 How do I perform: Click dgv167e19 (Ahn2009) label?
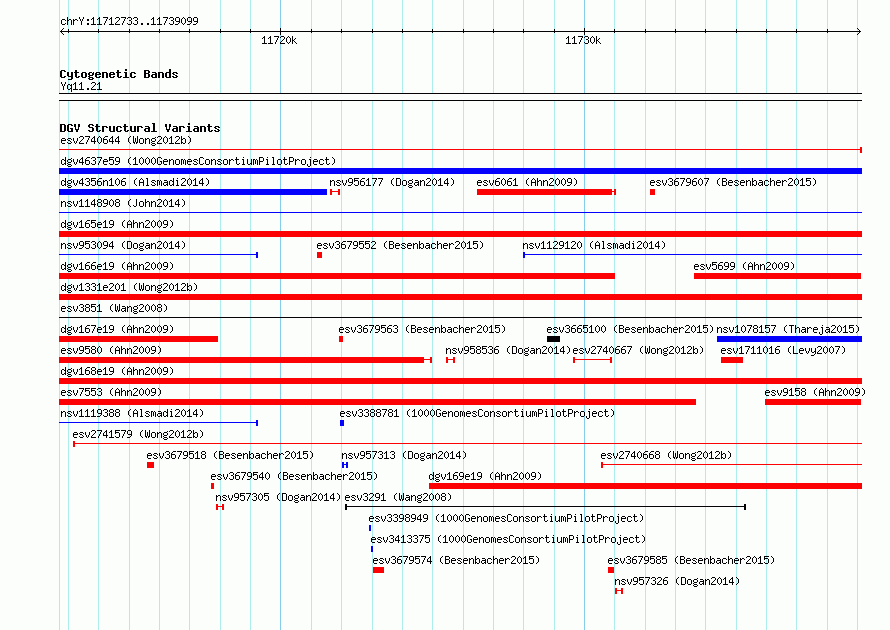click(x=117, y=329)
